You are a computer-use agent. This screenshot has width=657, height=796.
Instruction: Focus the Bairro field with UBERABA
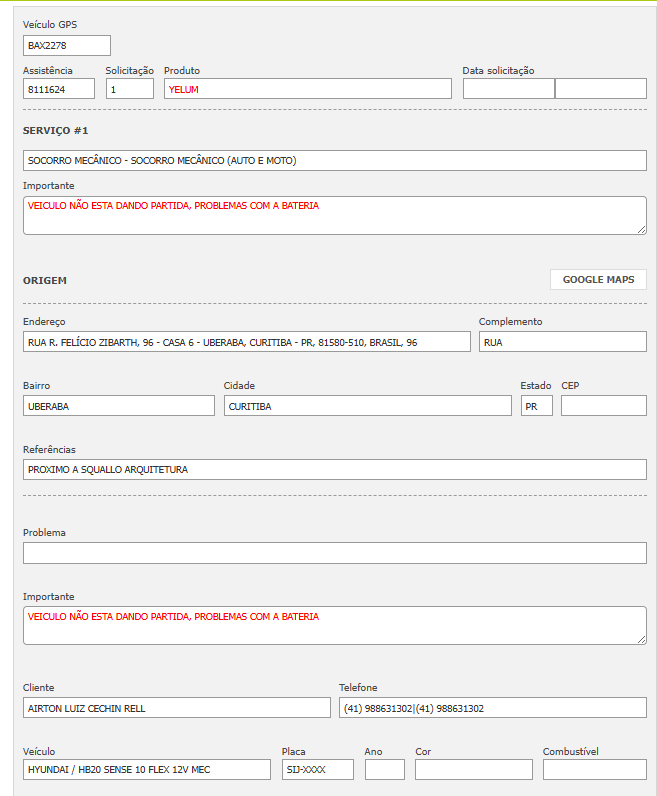pyautogui.click(x=118, y=406)
